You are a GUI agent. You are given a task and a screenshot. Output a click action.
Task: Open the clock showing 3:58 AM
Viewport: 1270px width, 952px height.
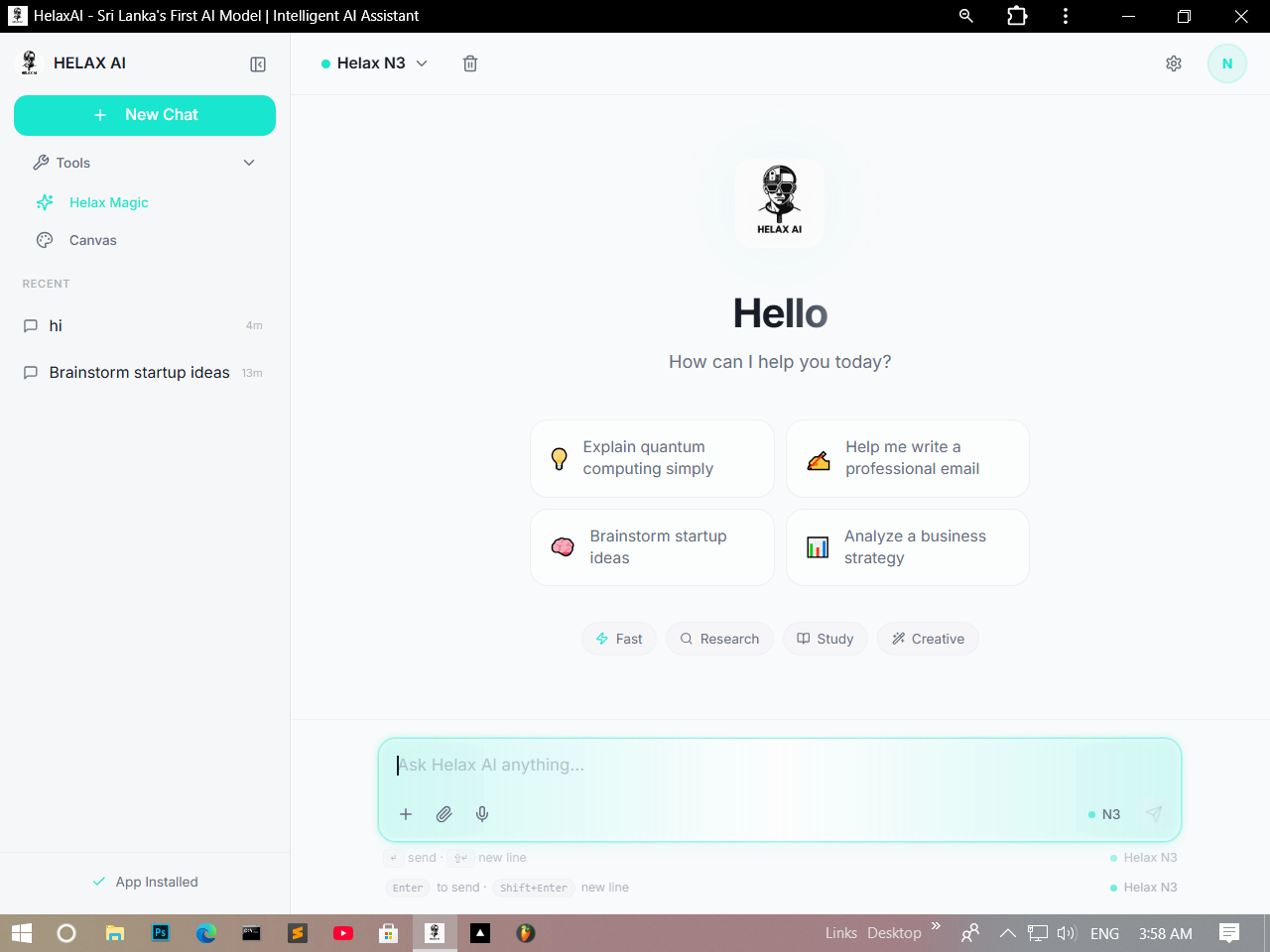pyautogui.click(x=1166, y=933)
